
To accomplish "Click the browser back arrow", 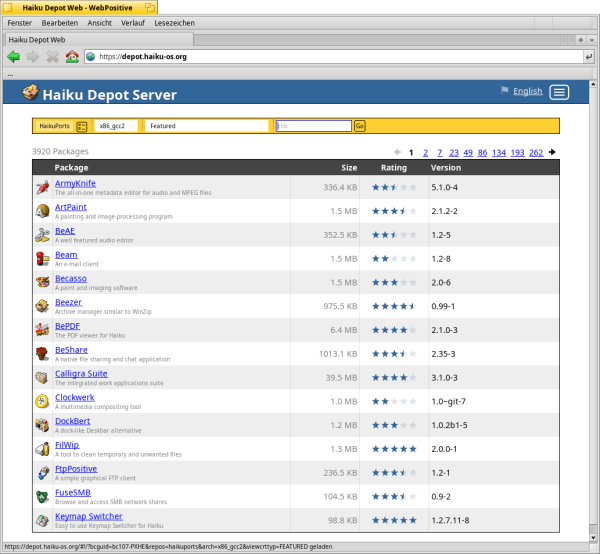I will point(13,57).
